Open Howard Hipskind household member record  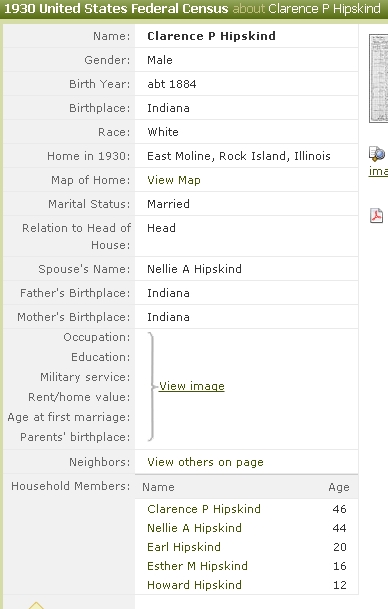click(x=194, y=585)
